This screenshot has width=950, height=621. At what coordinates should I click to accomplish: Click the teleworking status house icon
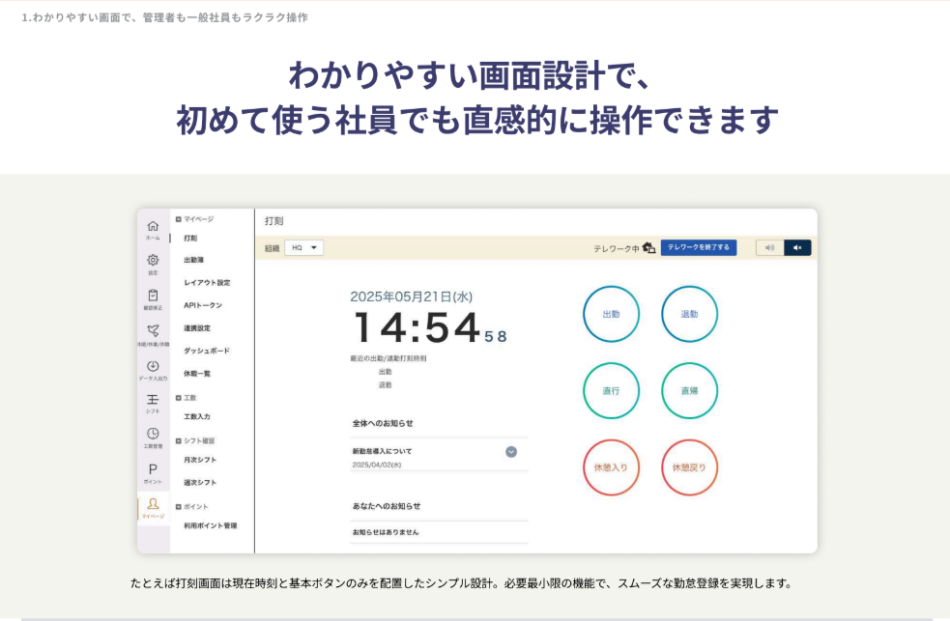click(648, 246)
